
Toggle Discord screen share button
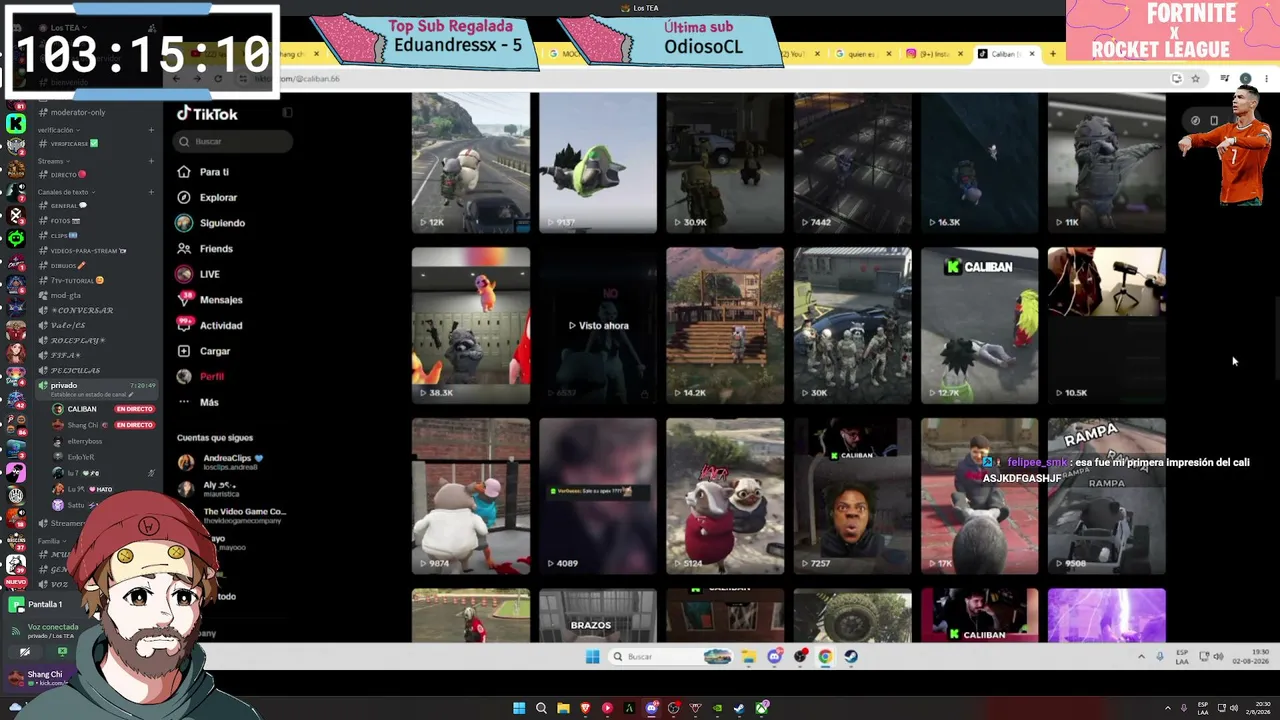(x=62, y=652)
